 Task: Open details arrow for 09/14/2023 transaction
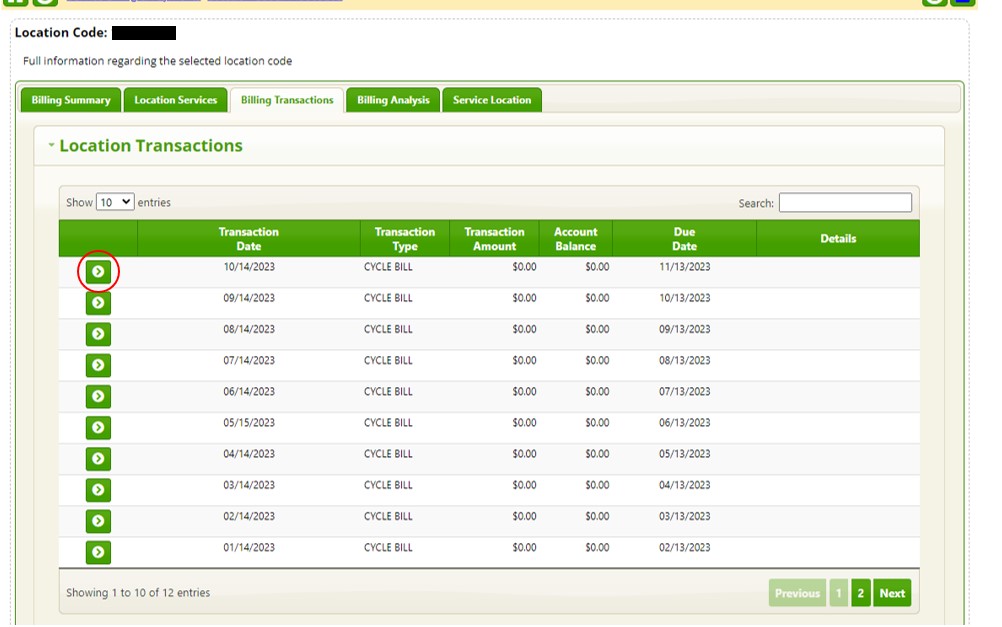click(98, 302)
